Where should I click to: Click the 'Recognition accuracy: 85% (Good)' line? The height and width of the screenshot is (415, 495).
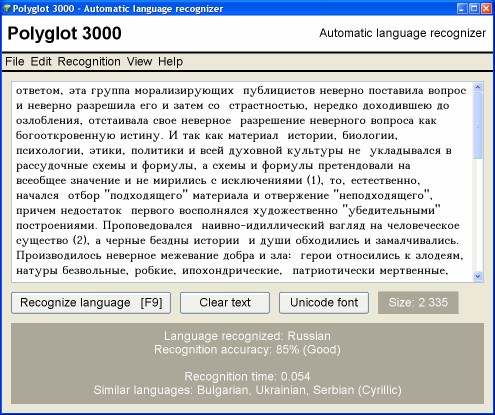247,350
